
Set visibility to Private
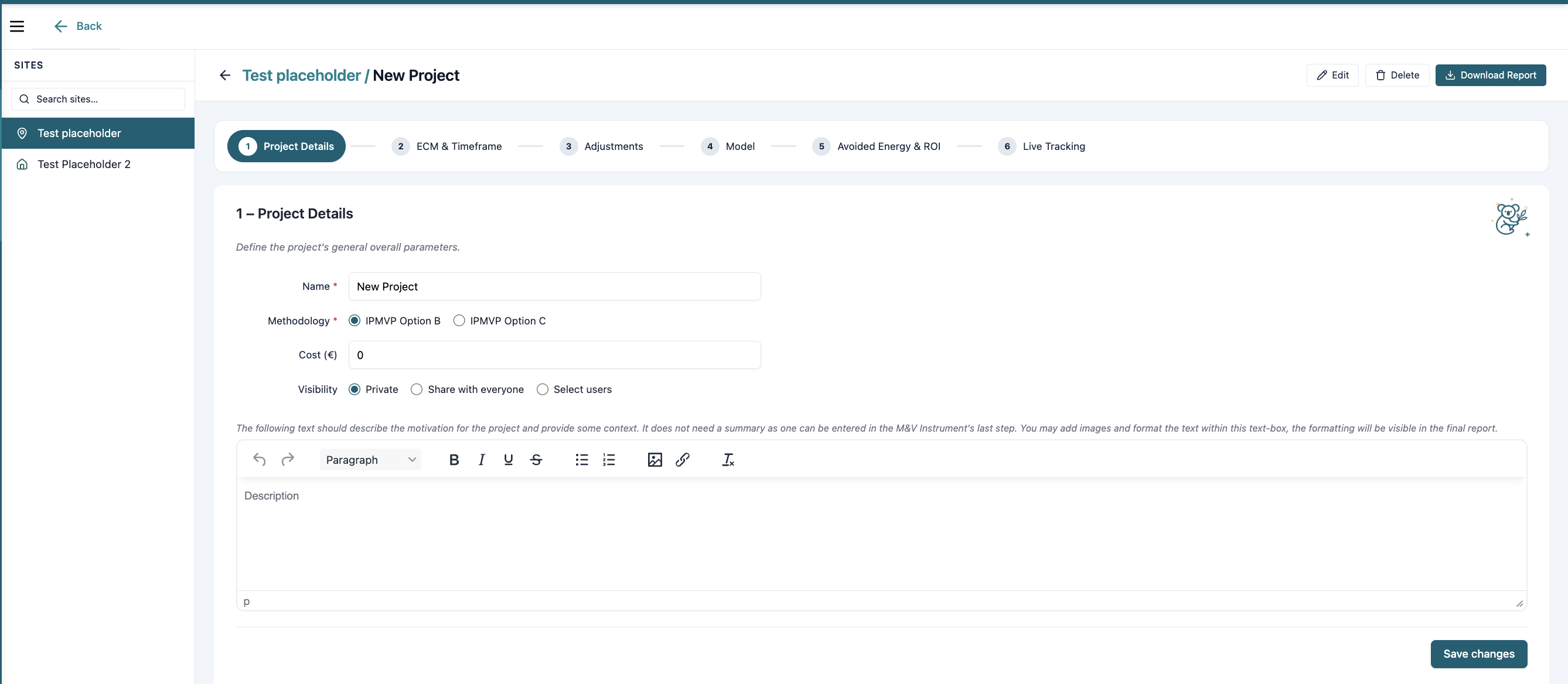[354, 389]
